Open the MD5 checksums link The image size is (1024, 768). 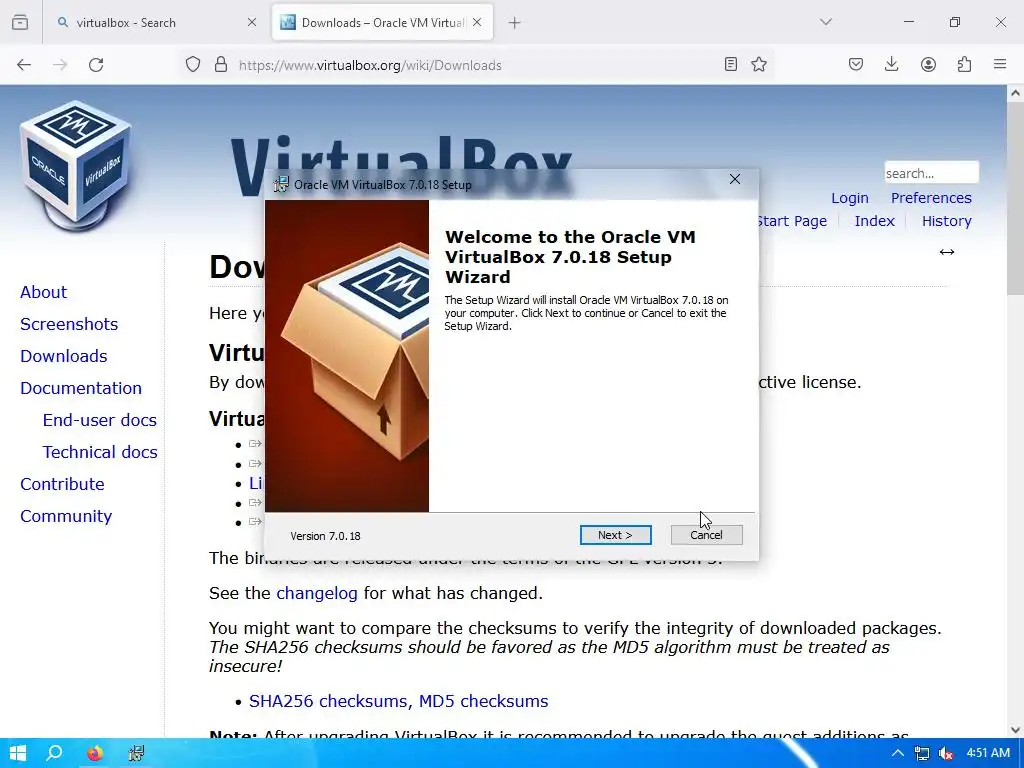(483, 701)
